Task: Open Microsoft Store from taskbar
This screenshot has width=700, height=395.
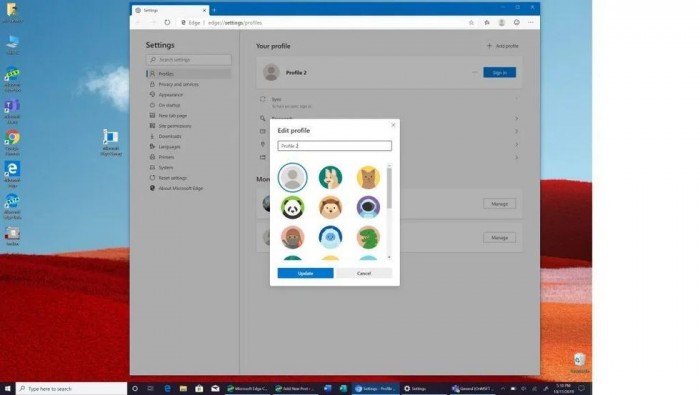Action: pos(199,389)
